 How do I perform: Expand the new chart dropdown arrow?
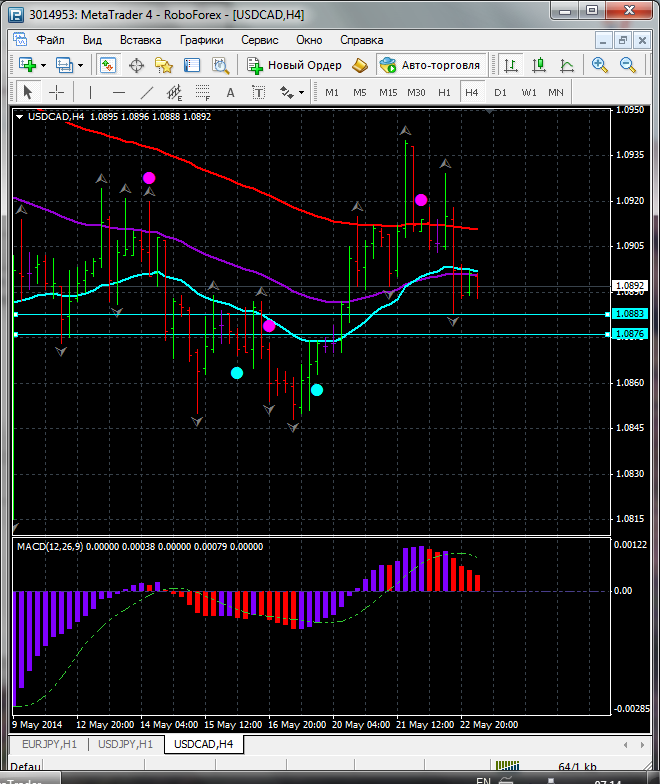44,65
